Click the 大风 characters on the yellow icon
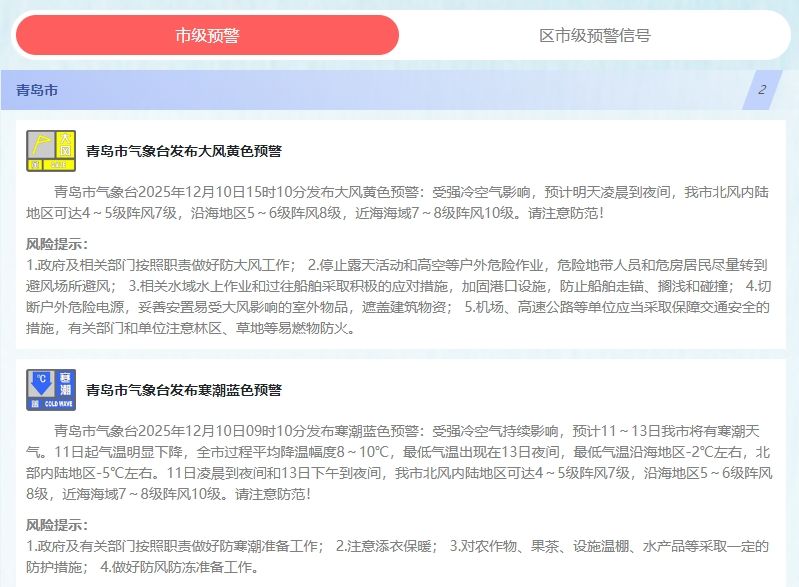This screenshot has height=587, width=799. pos(65,145)
